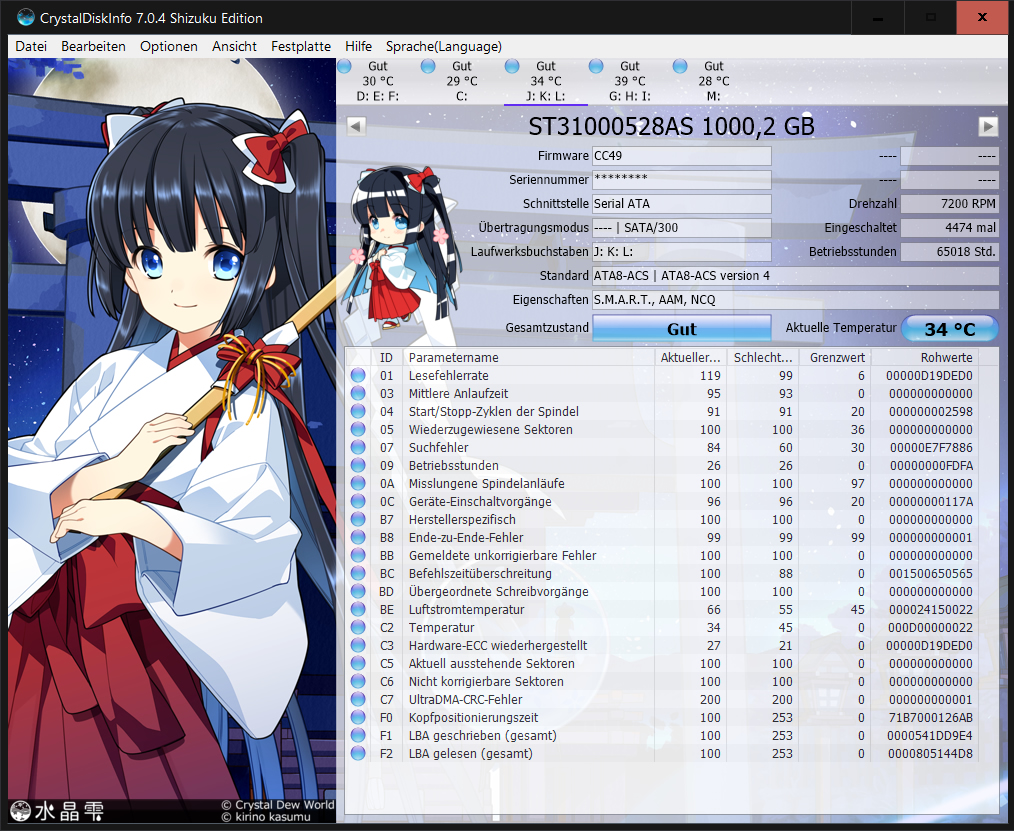Click status orb of Nicht korrigierbare Sektoren

point(358,682)
